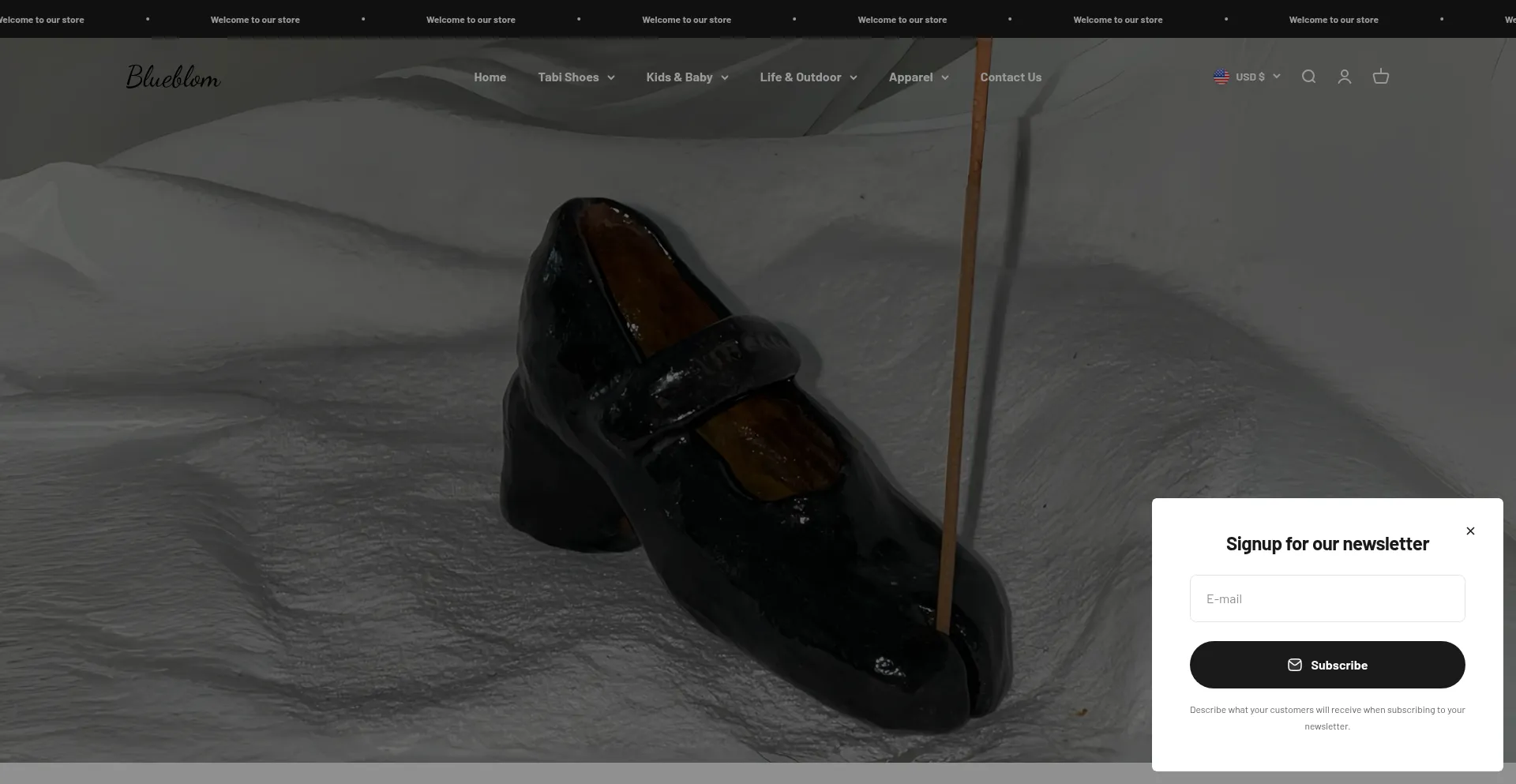Image resolution: width=1516 pixels, height=784 pixels.
Task: Select the Tabi Shoes menu label
Action: click(568, 77)
